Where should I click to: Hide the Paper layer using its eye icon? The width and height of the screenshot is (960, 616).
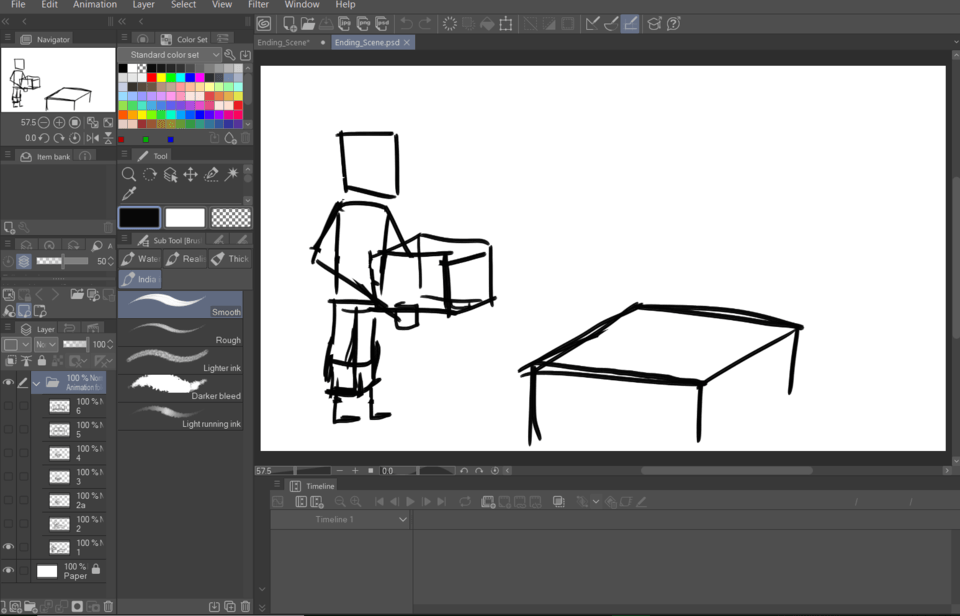pyautogui.click(x=9, y=571)
